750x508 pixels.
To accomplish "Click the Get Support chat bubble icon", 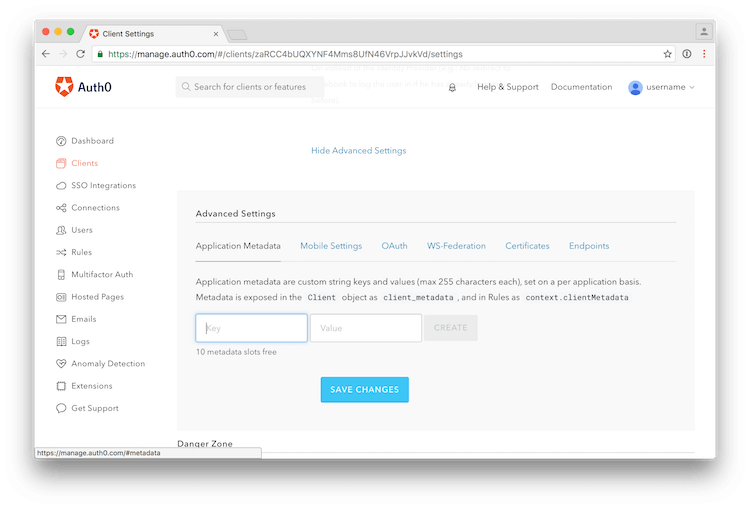I will (x=61, y=408).
